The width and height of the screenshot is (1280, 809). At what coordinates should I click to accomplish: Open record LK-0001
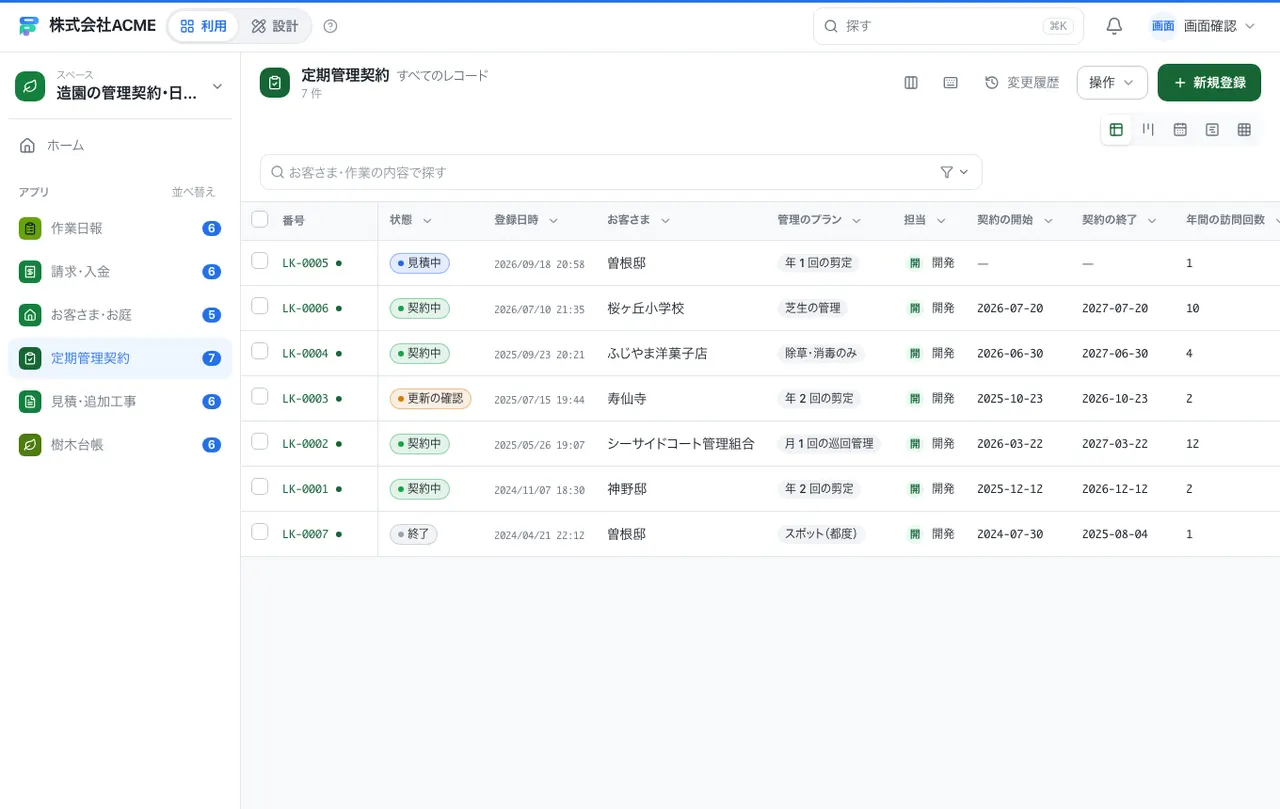pos(305,489)
